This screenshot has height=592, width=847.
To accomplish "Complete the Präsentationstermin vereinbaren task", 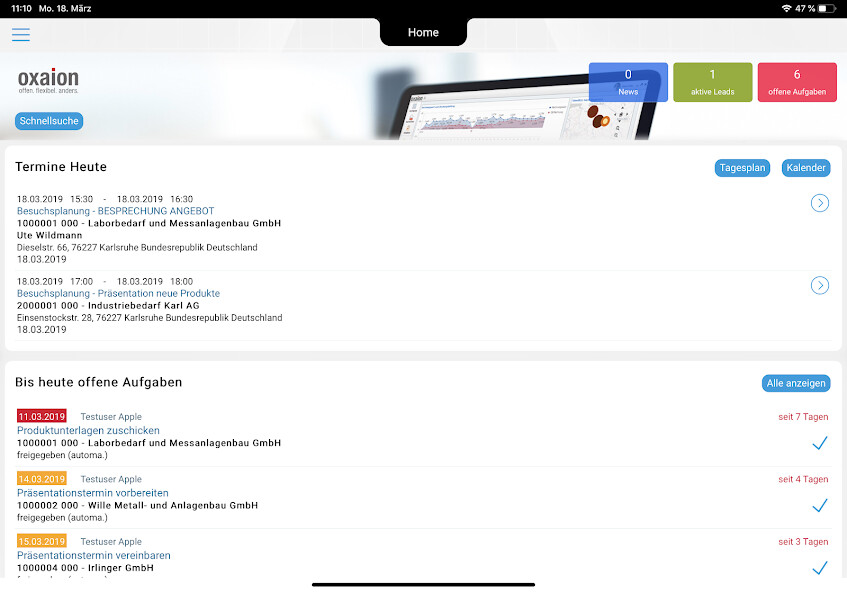I will [820, 567].
